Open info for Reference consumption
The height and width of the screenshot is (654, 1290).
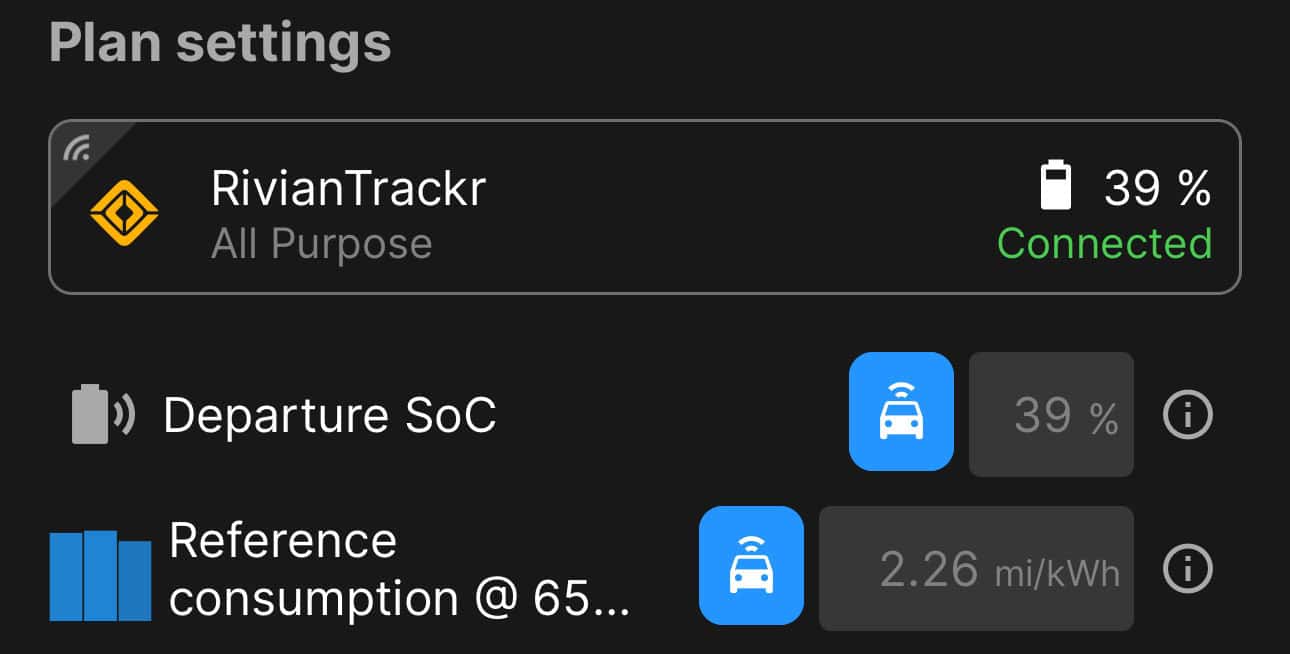1188,569
